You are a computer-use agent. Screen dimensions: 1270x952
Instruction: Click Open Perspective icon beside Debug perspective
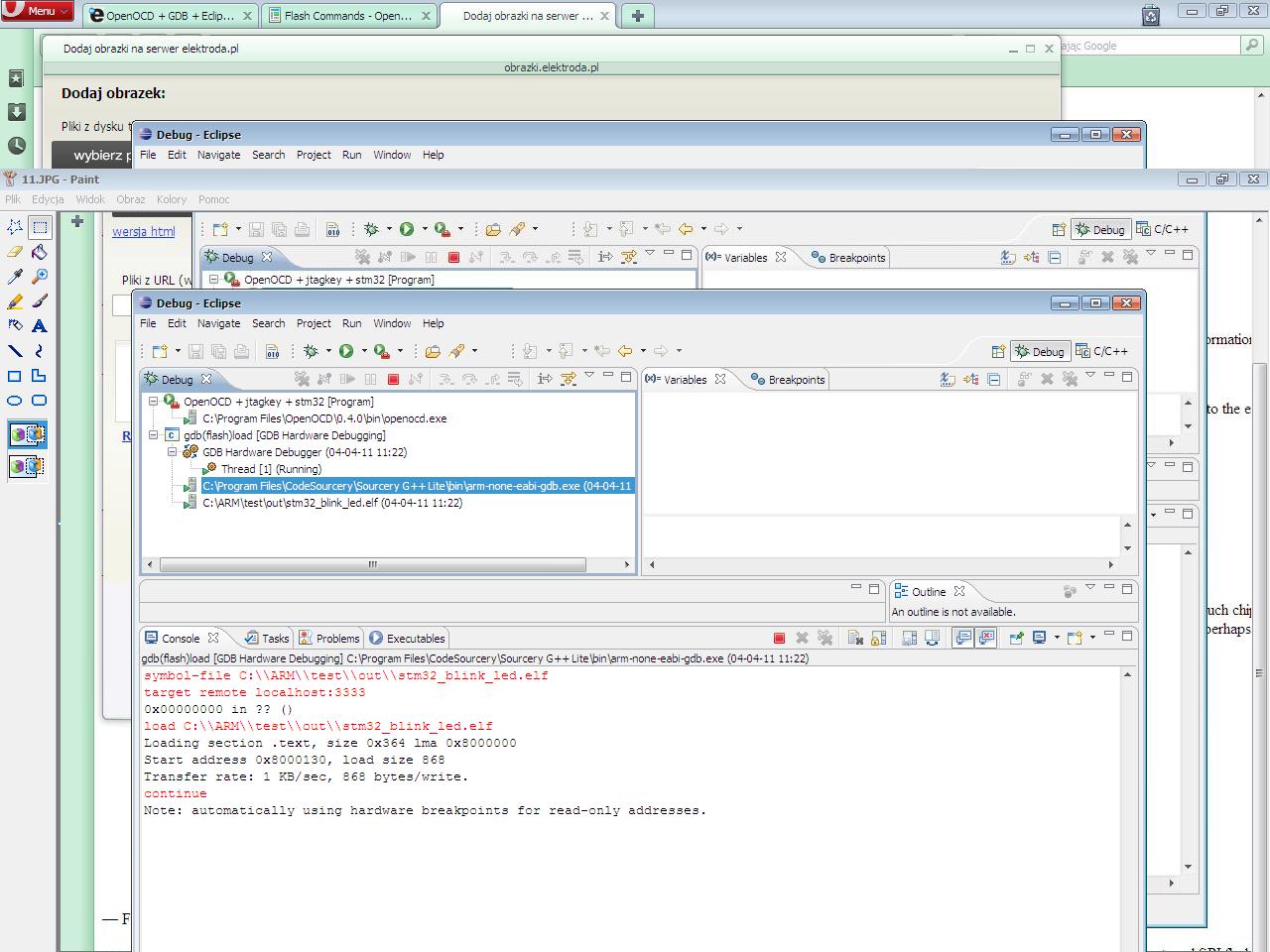coord(998,351)
